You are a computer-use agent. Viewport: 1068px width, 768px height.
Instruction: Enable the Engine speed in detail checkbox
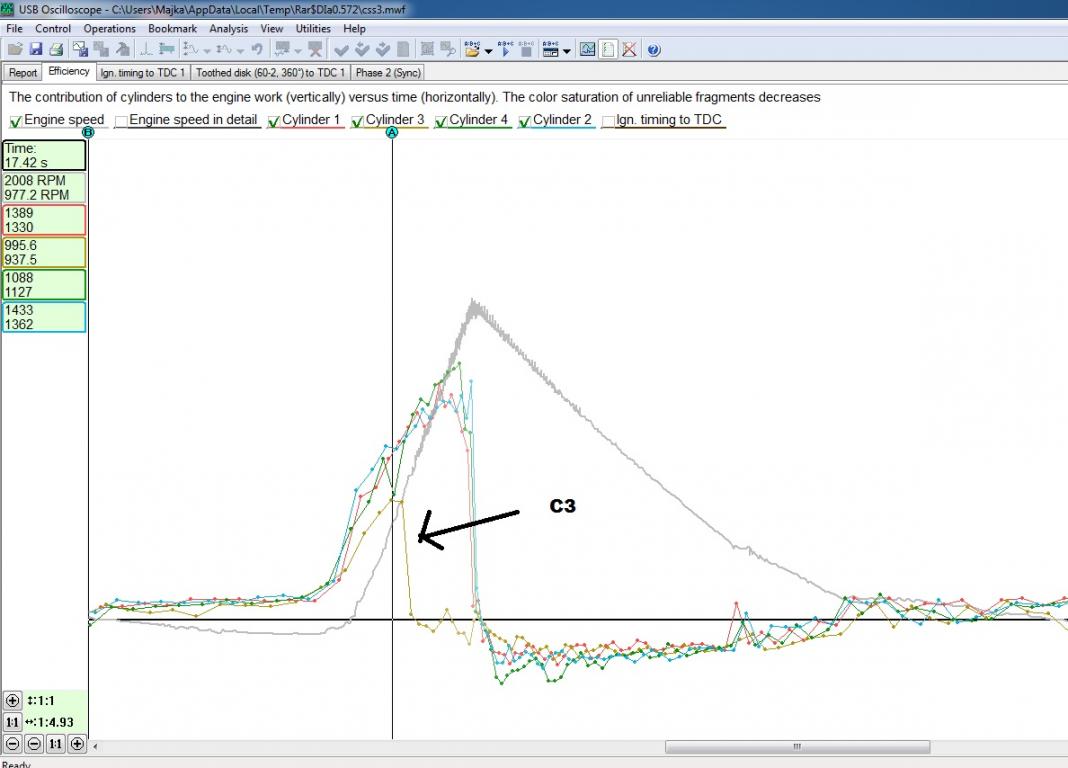tap(121, 121)
